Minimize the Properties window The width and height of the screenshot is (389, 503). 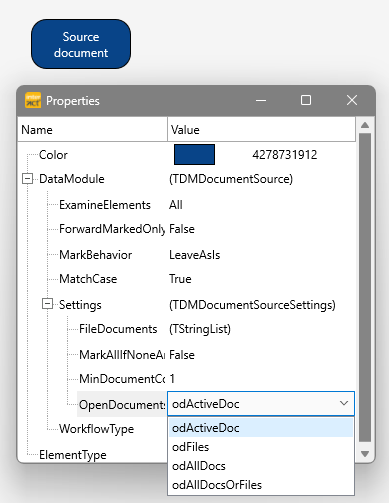coord(261,100)
